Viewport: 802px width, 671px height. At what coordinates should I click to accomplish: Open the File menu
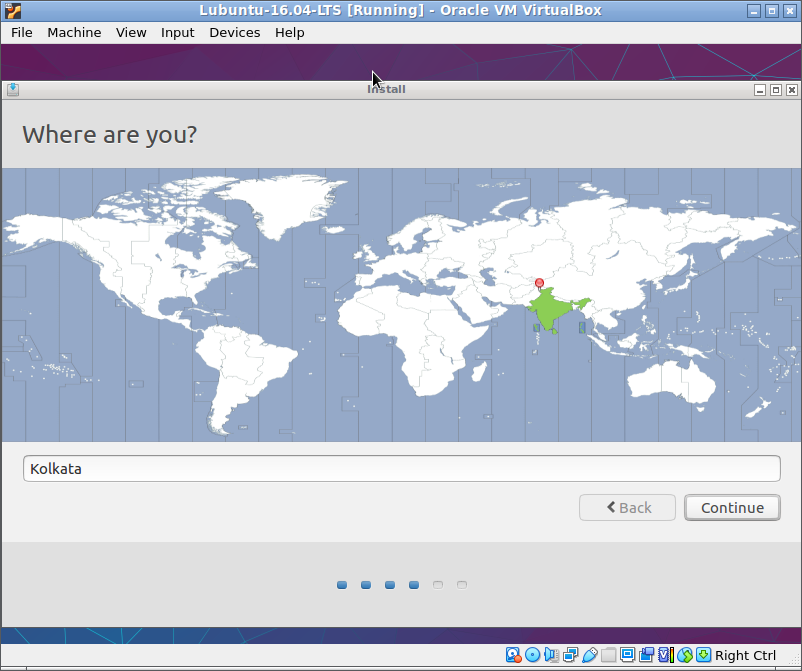point(21,33)
